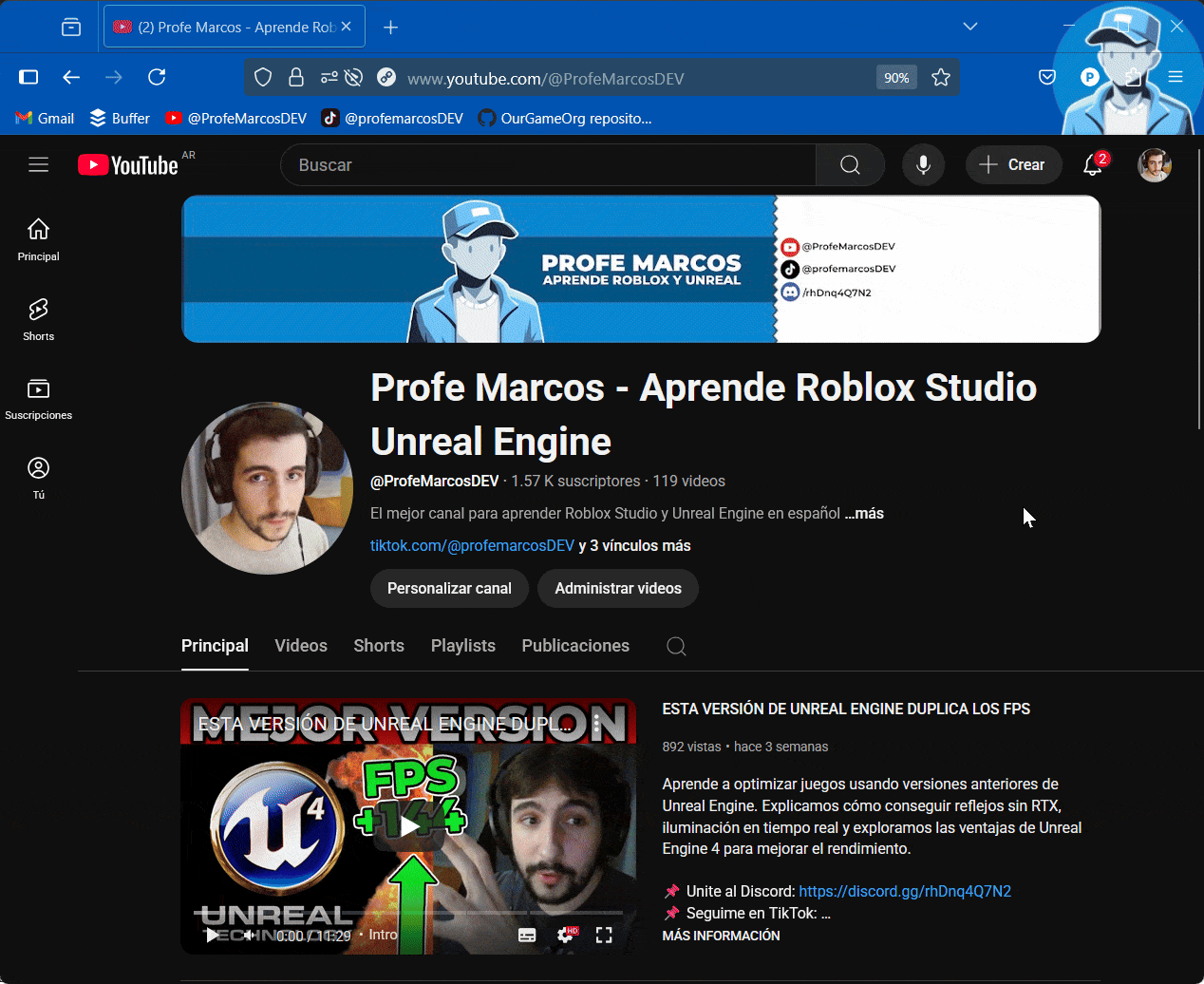Open video player settings gear

tap(566, 936)
